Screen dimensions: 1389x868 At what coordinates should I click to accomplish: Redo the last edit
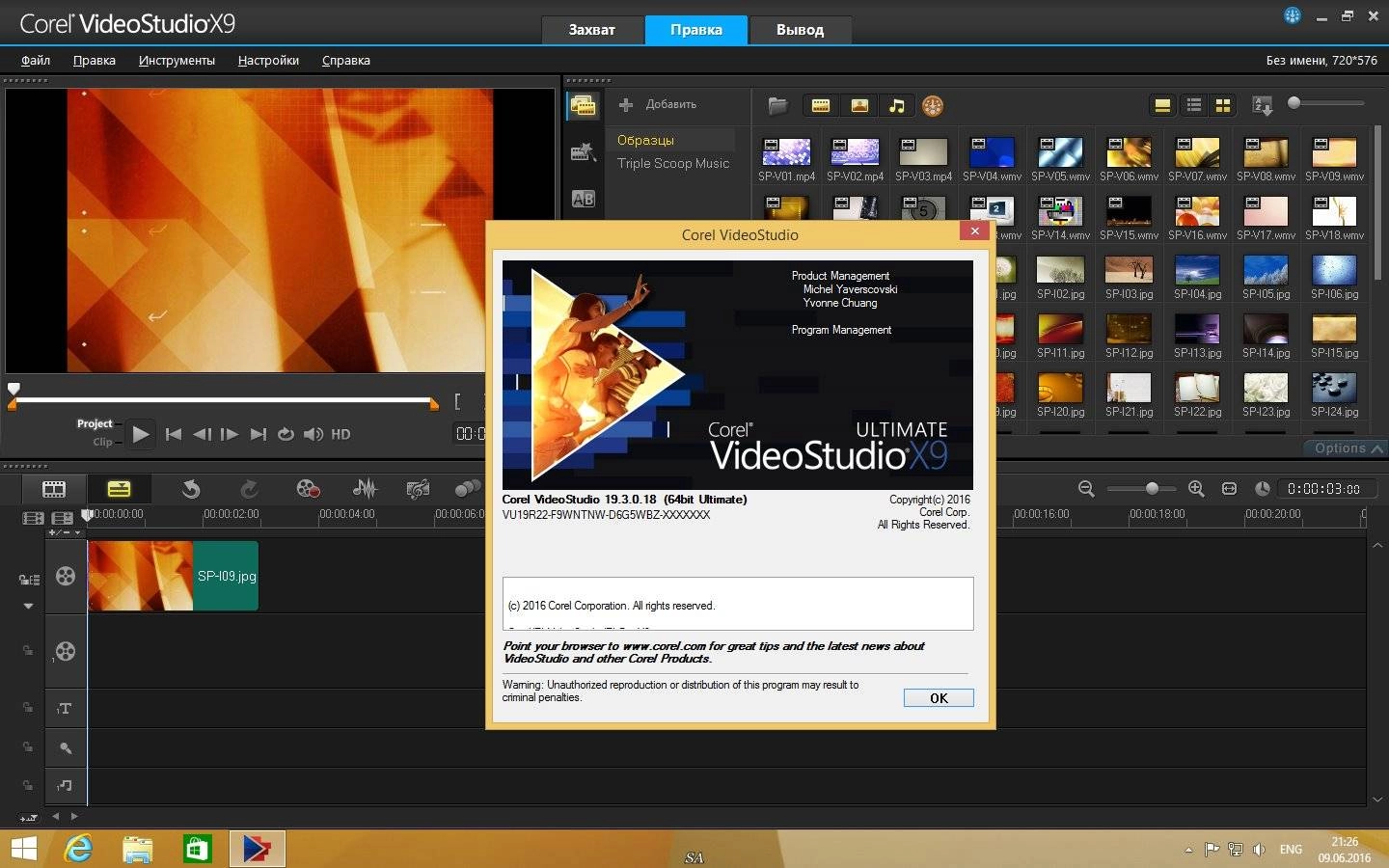click(249, 489)
